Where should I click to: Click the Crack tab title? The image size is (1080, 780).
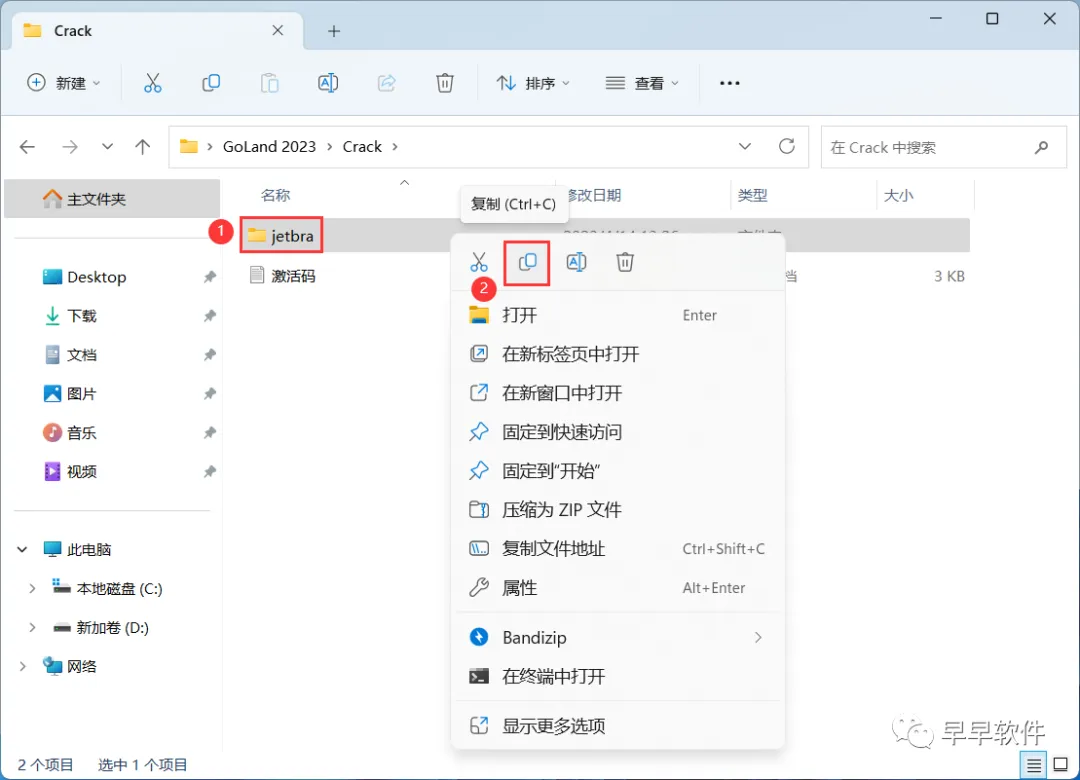pyautogui.click(x=72, y=31)
